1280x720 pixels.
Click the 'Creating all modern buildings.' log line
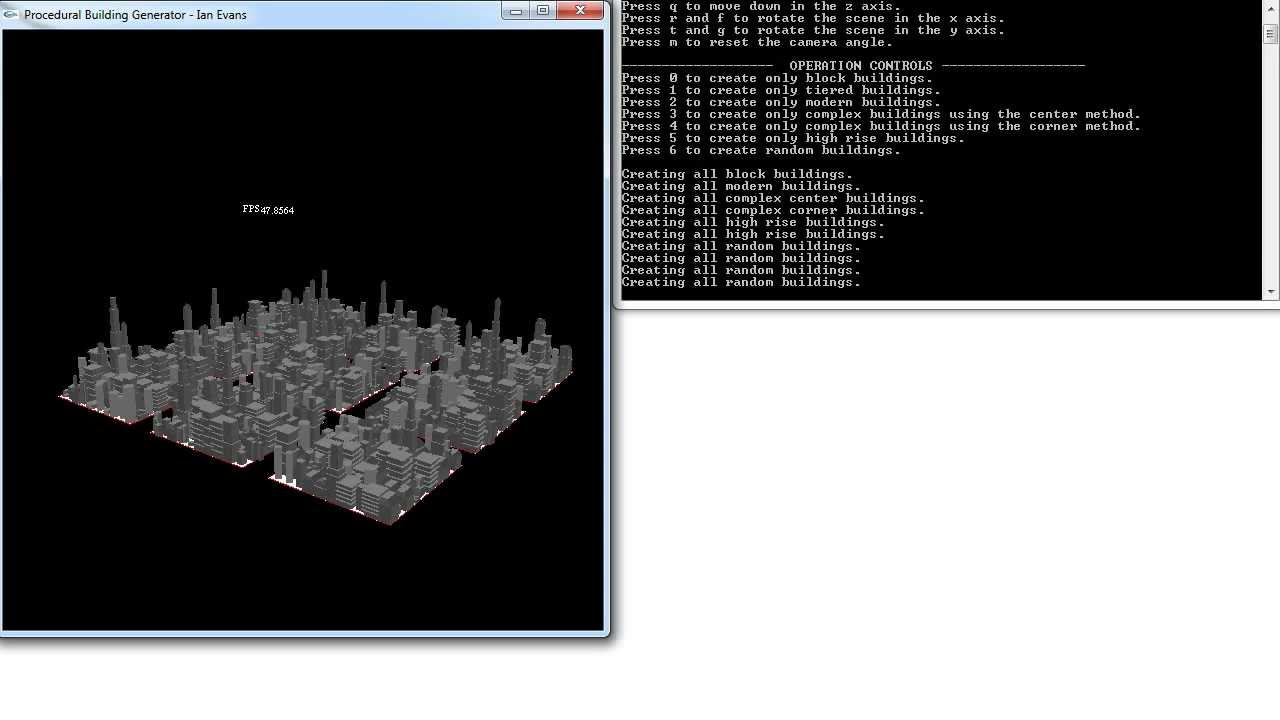tap(741, 186)
